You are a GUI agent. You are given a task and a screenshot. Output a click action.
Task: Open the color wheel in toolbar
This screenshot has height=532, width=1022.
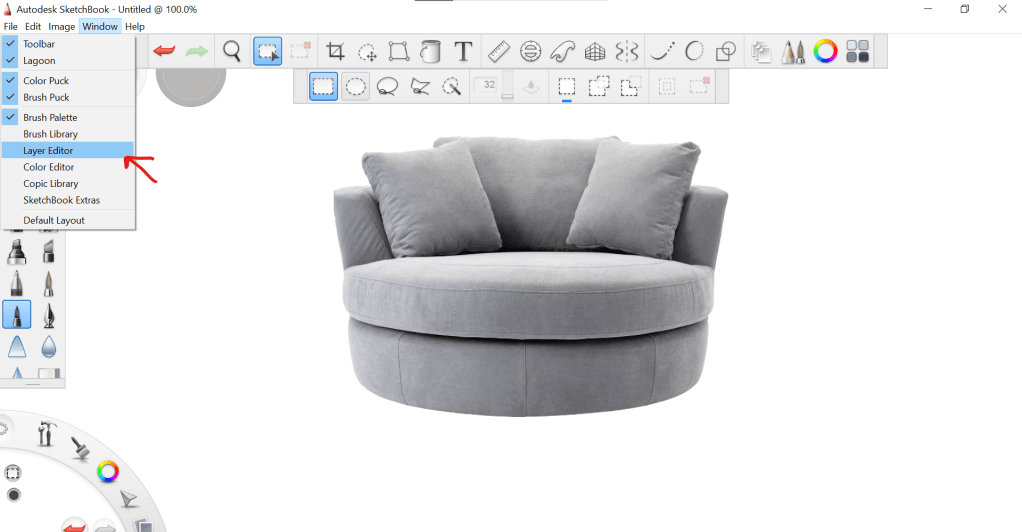825,52
